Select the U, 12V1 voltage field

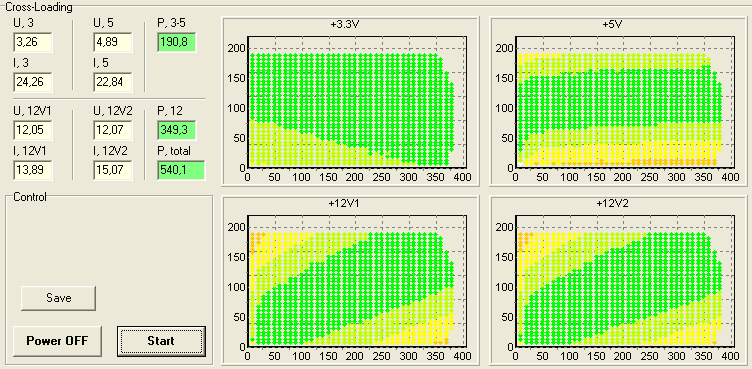(33, 131)
